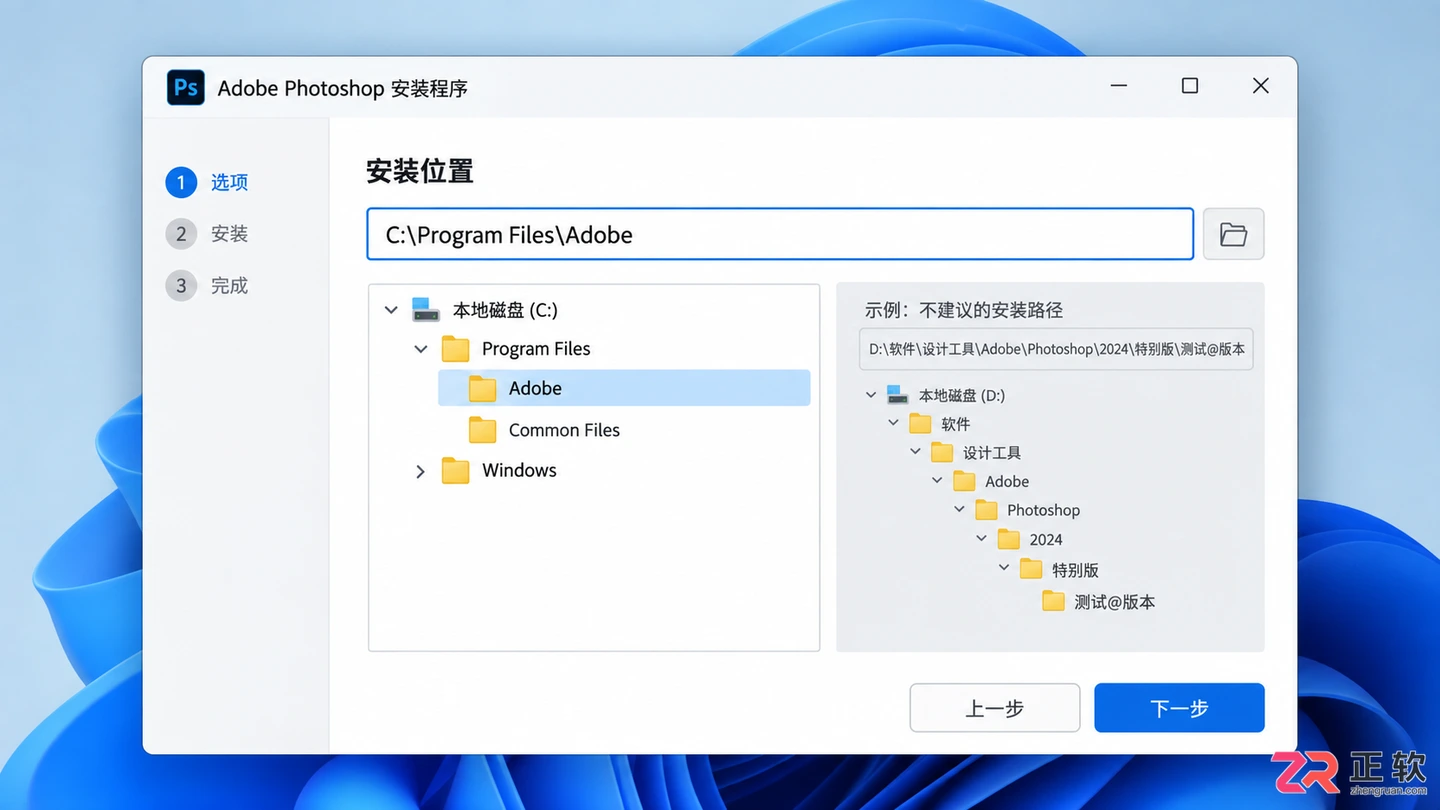The width and height of the screenshot is (1440, 810).
Task: Collapse the Photoshop folder chevron
Action: click(x=960, y=510)
